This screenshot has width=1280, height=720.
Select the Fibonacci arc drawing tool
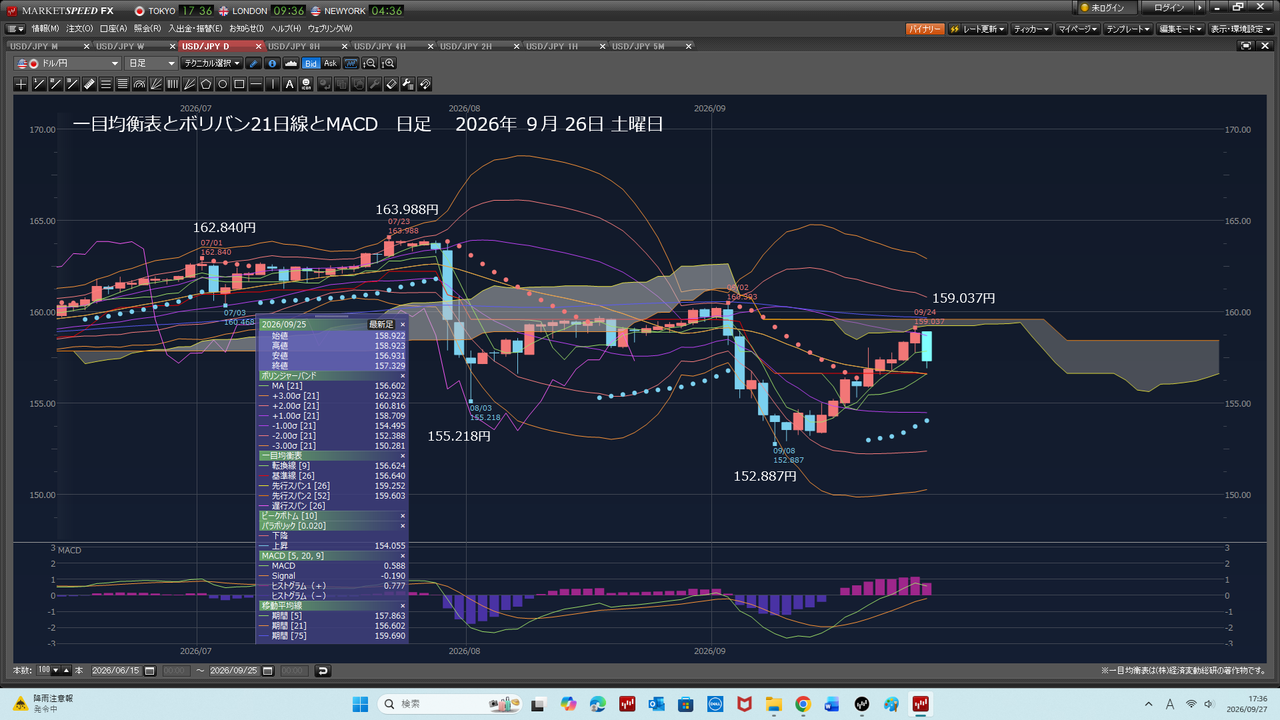(139, 84)
